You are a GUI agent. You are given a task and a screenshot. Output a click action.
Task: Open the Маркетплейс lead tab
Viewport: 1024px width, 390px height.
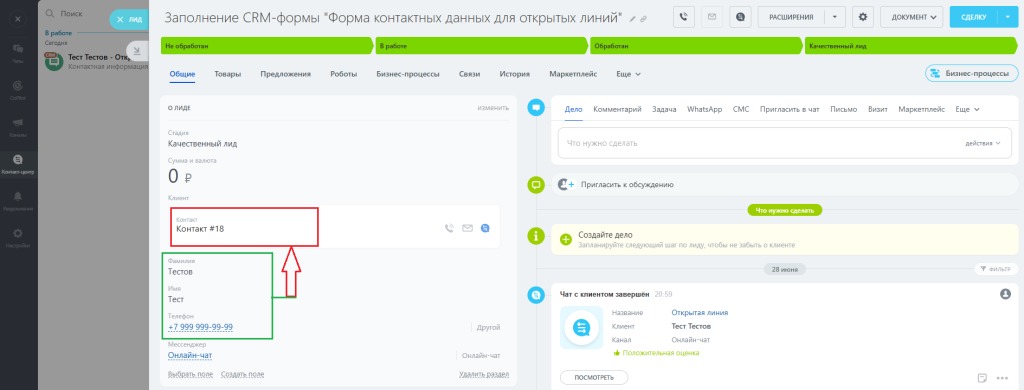(573, 74)
